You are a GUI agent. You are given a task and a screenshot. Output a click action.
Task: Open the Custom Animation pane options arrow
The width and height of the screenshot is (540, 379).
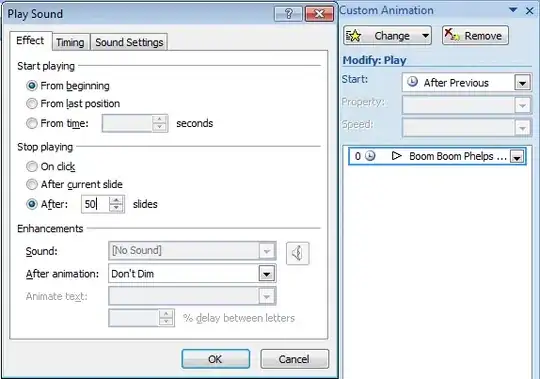coord(513,10)
